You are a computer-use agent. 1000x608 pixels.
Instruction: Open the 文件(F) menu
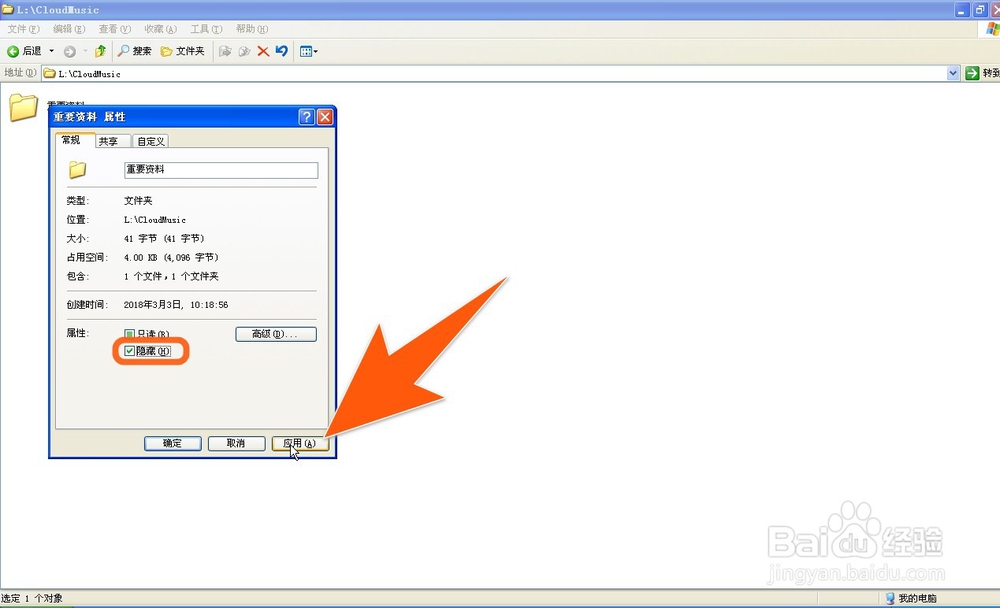pos(23,29)
